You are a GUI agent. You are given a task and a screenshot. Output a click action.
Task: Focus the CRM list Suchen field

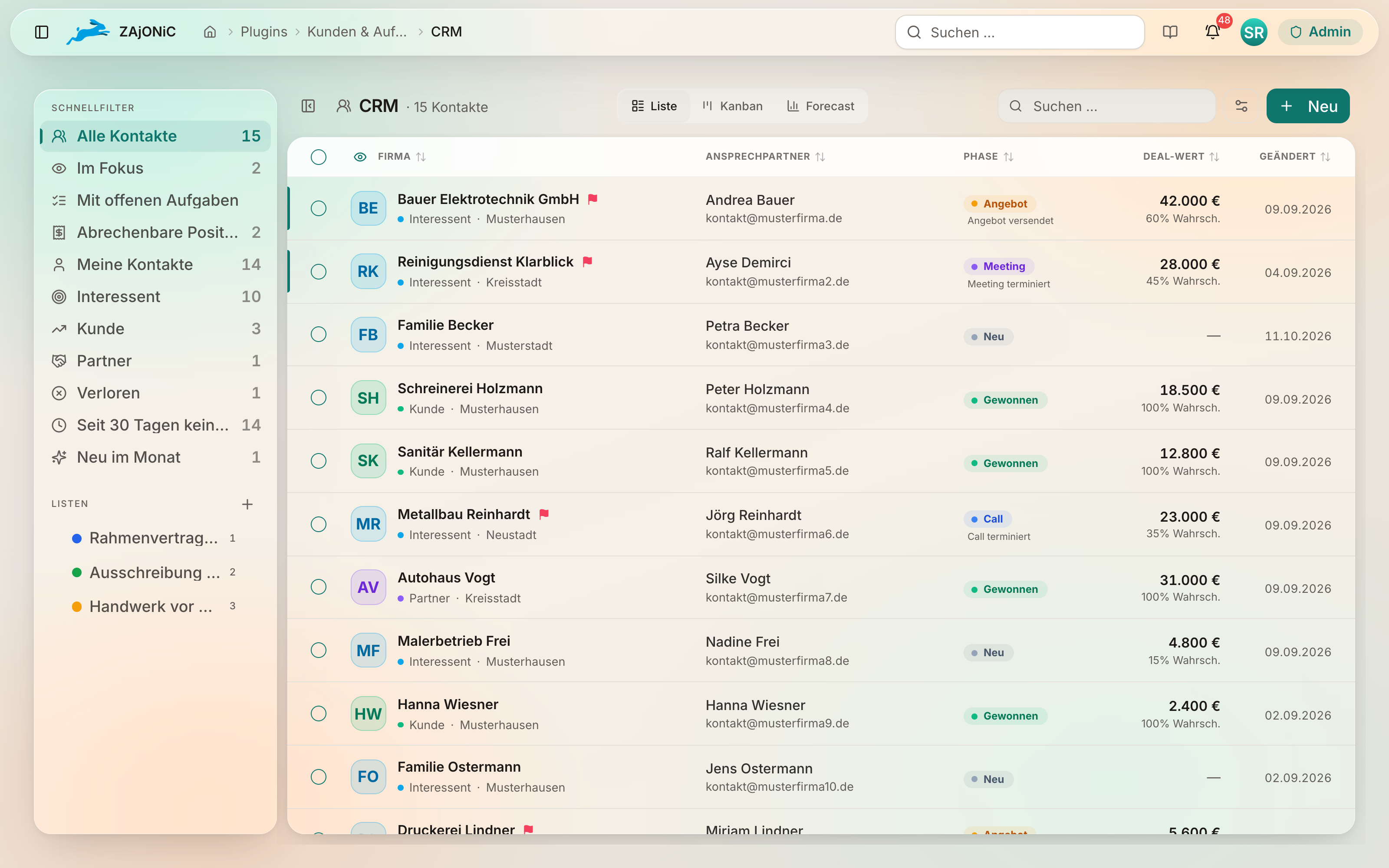tap(1106, 106)
